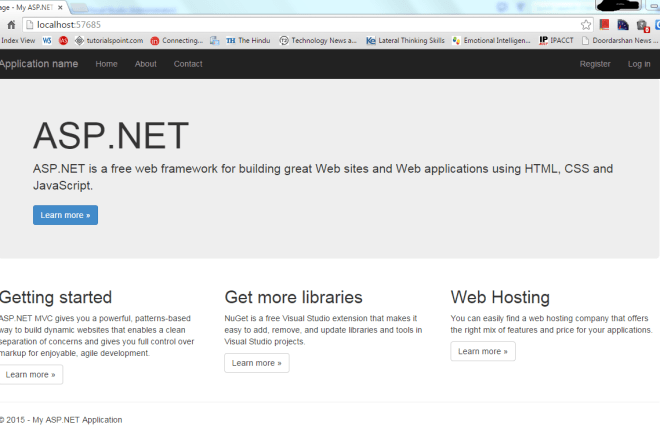
Task: Click Learn more under Web Hosting
Action: tap(483, 351)
